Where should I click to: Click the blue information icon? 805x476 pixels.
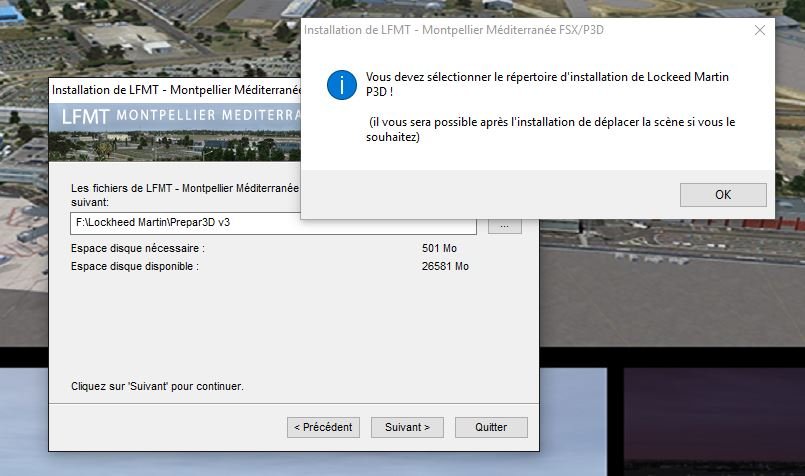pos(341,85)
